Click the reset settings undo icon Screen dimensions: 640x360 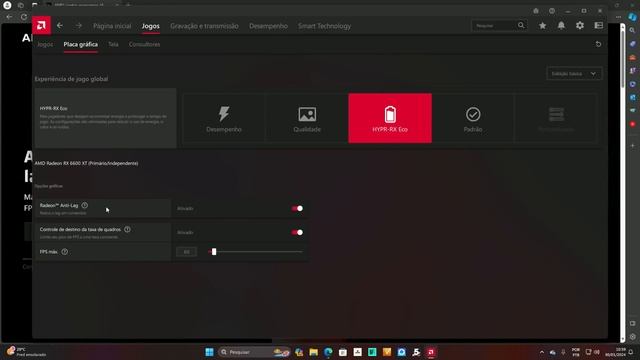coord(598,44)
